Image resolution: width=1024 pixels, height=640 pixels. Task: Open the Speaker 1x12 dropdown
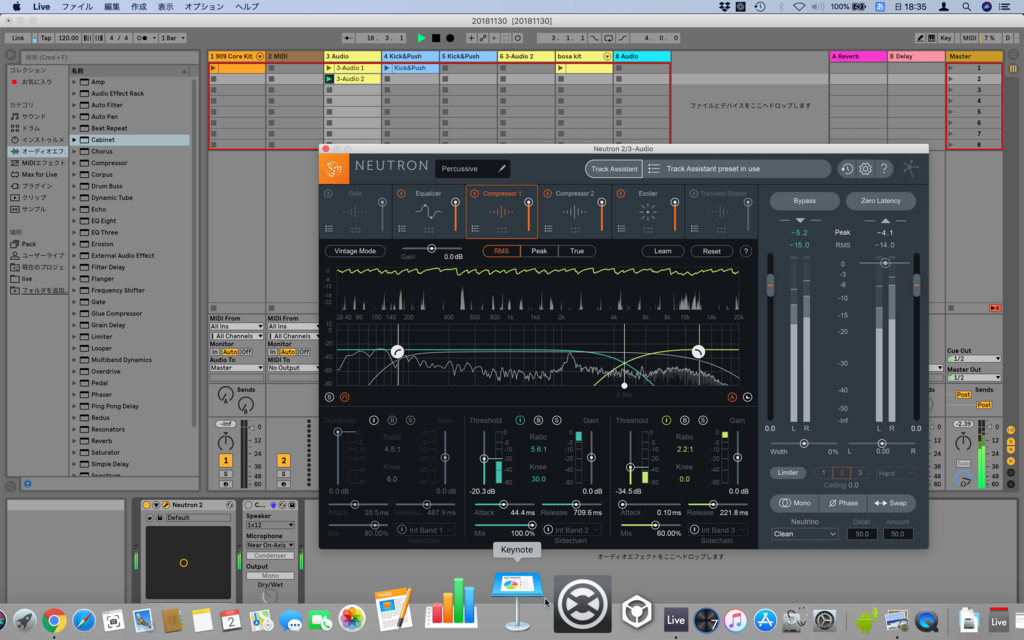click(270, 525)
